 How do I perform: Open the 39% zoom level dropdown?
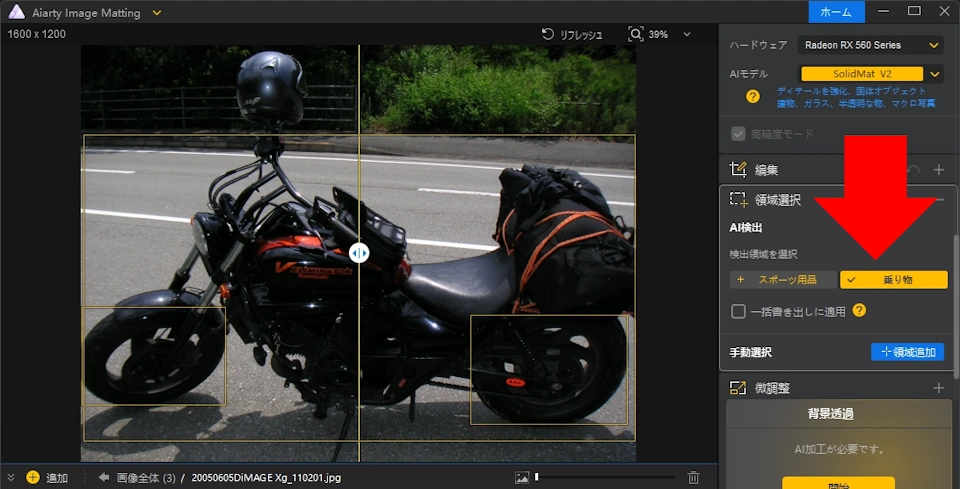687,35
